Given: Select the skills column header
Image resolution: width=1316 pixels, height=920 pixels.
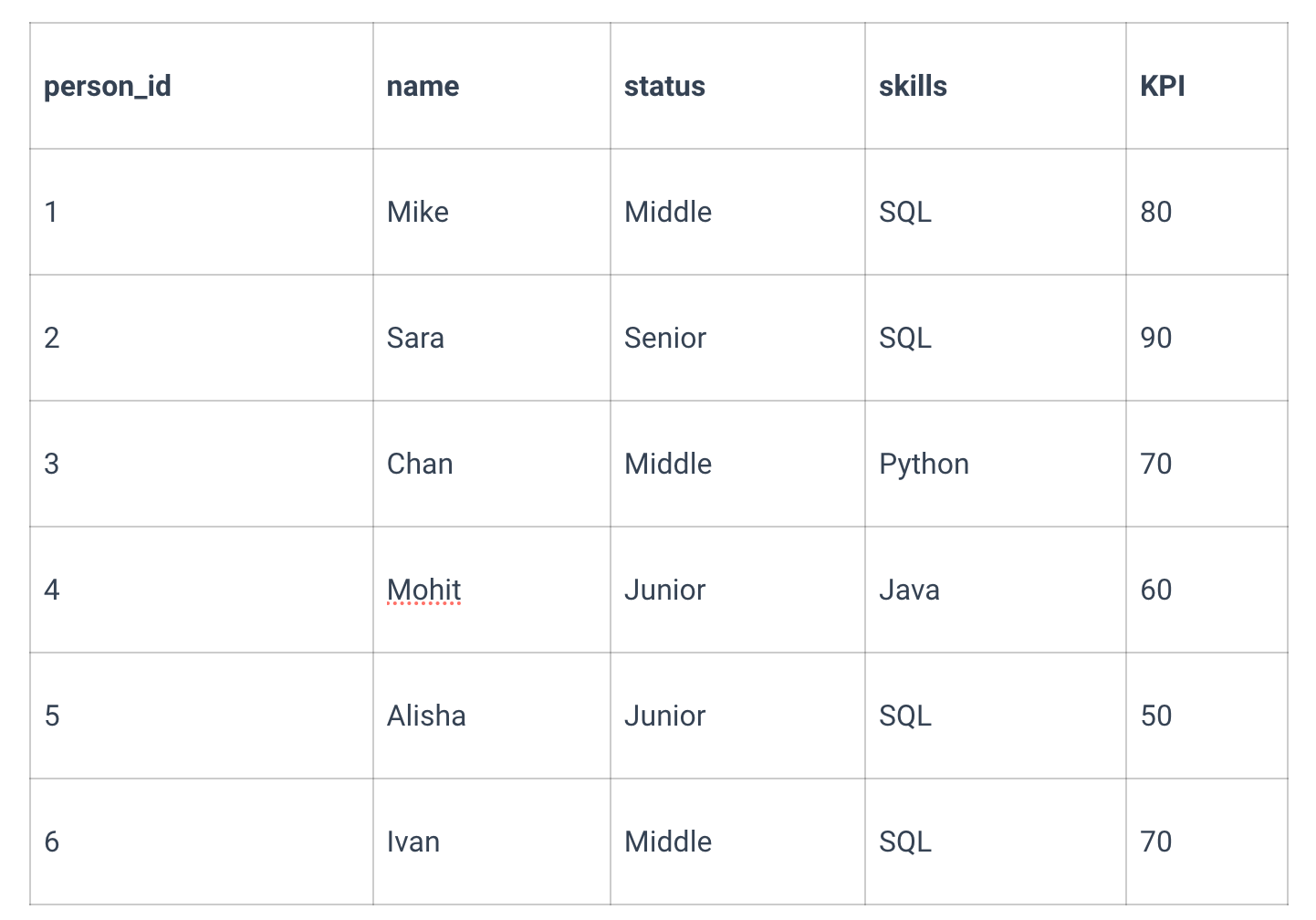Looking at the screenshot, I should [996, 86].
